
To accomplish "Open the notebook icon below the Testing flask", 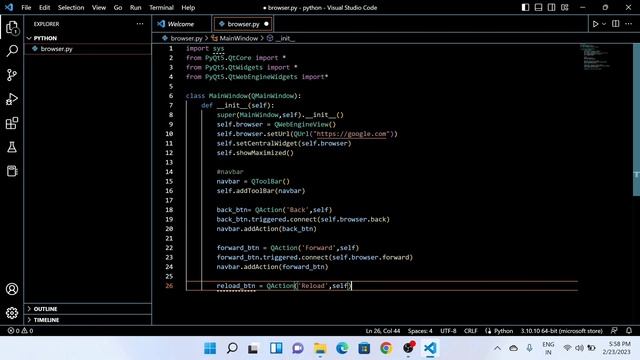I will [x=12, y=171].
